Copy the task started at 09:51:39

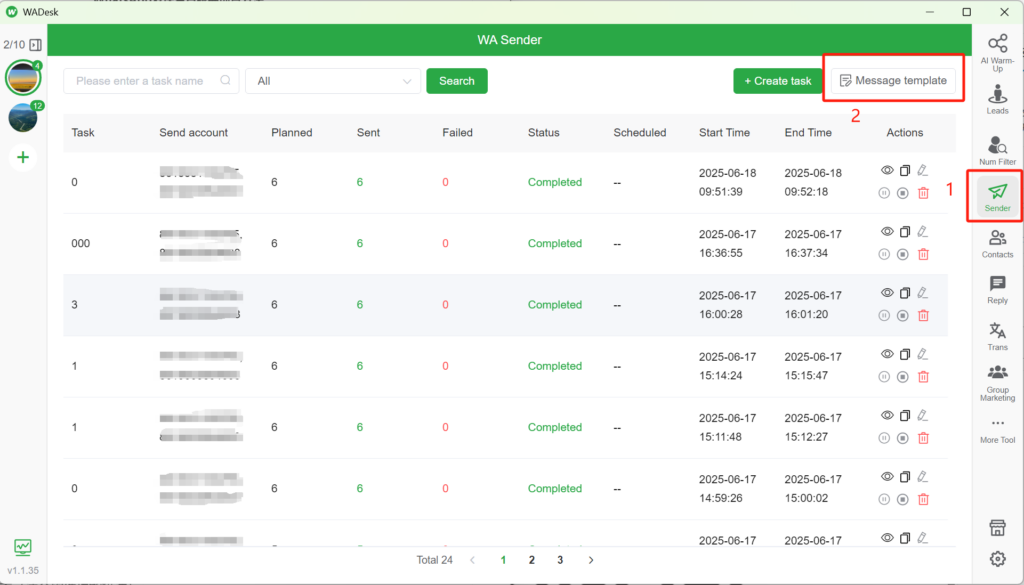pyautogui.click(x=904, y=170)
